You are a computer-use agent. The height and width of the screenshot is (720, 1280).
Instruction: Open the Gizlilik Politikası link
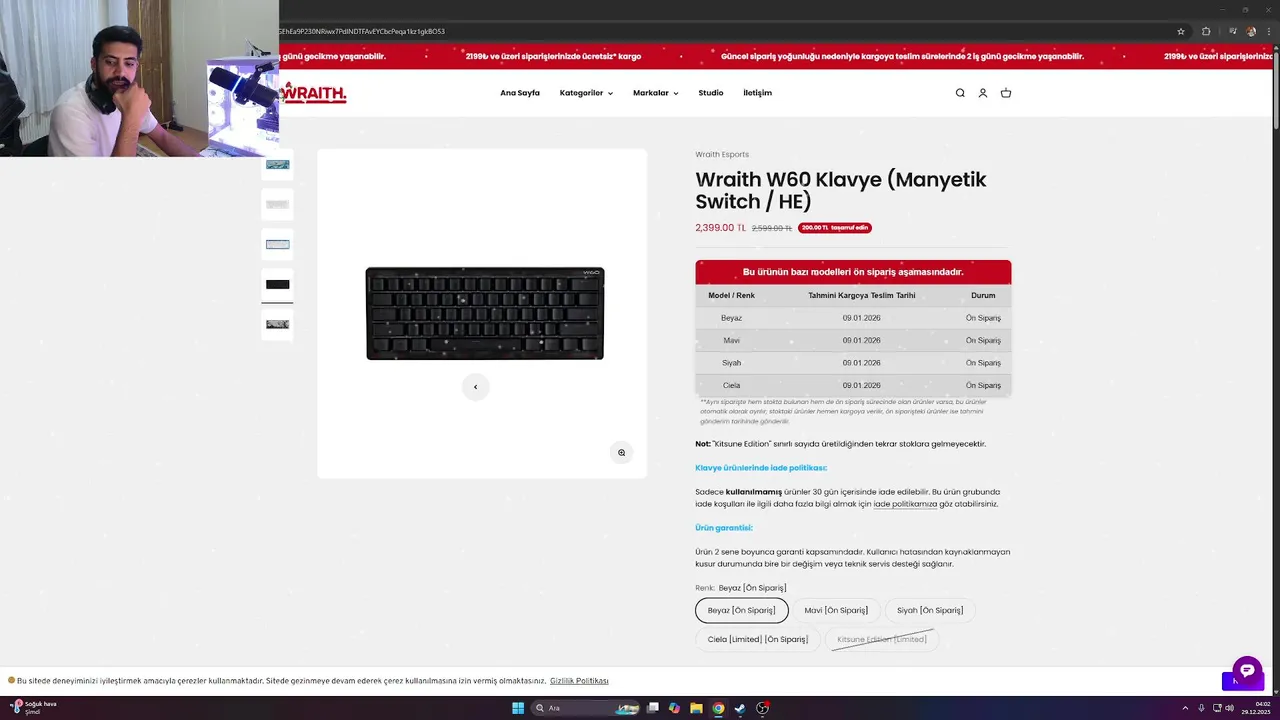pyautogui.click(x=579, y=681)
